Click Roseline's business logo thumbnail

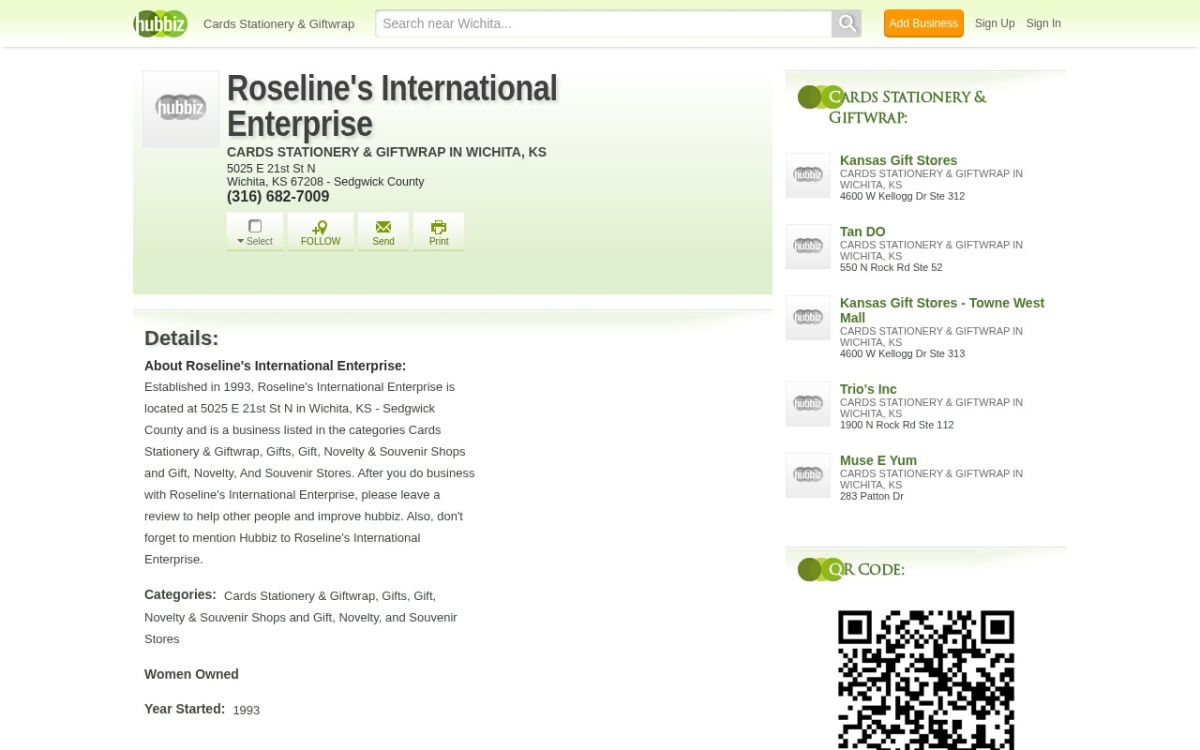point(181,108)
